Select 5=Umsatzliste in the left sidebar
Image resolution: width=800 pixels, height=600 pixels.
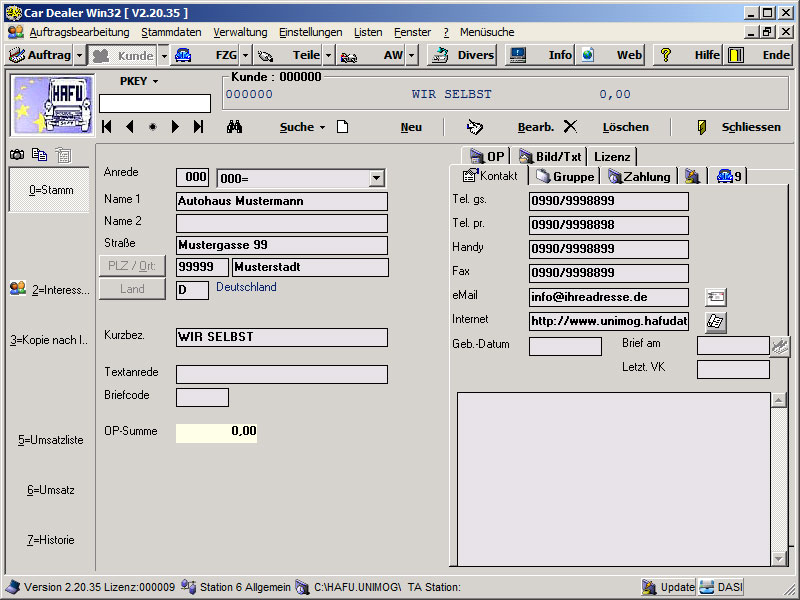(49, 440)
